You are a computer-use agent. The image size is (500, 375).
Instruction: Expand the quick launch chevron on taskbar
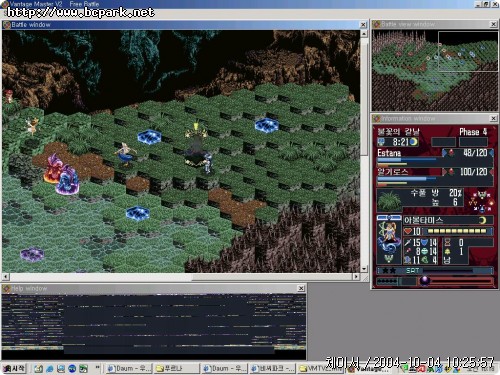click(x=97, y=368)
